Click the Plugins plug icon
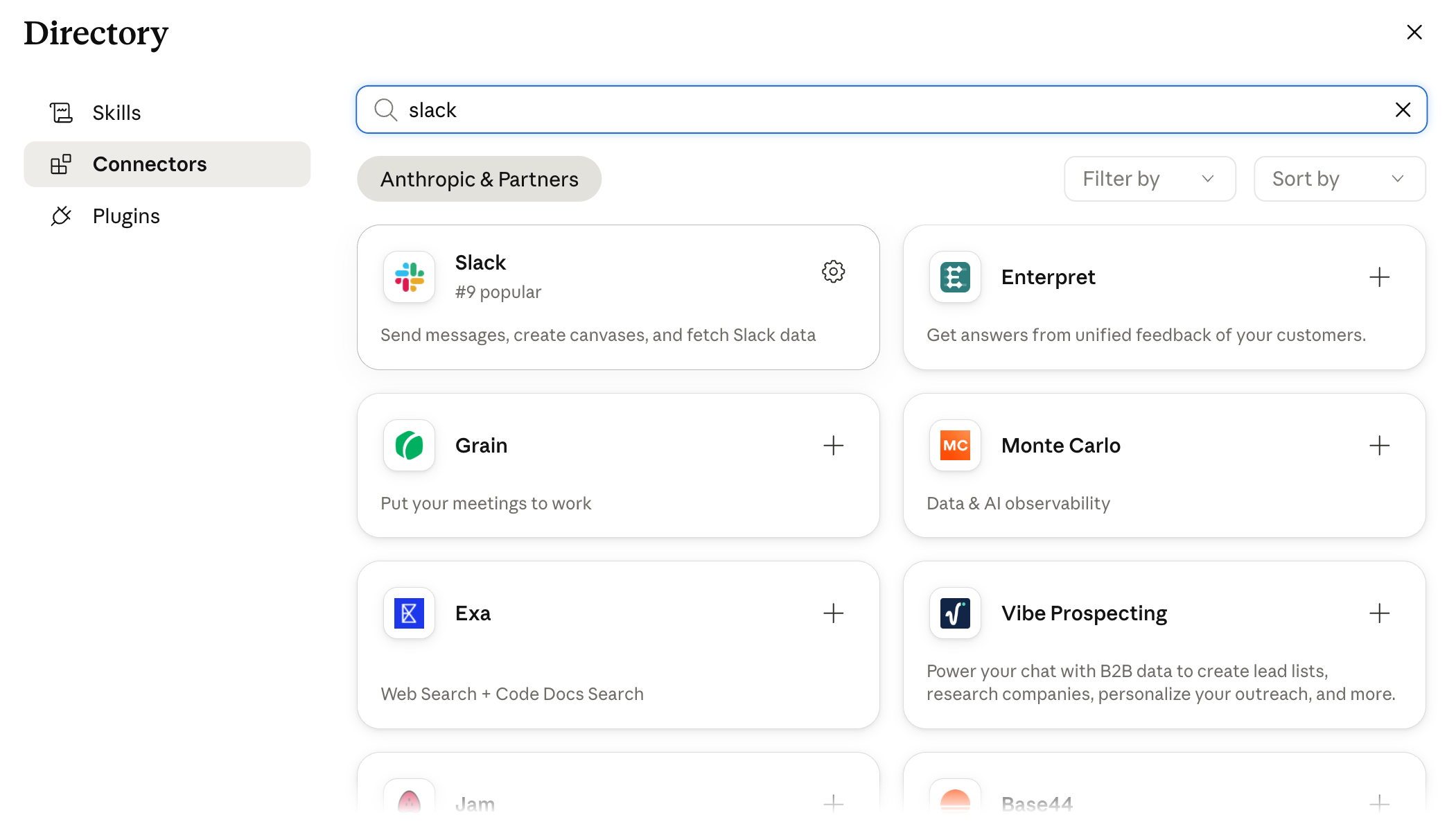The height and width of the screenshot is (840, 1456). [x=61, y=216]
